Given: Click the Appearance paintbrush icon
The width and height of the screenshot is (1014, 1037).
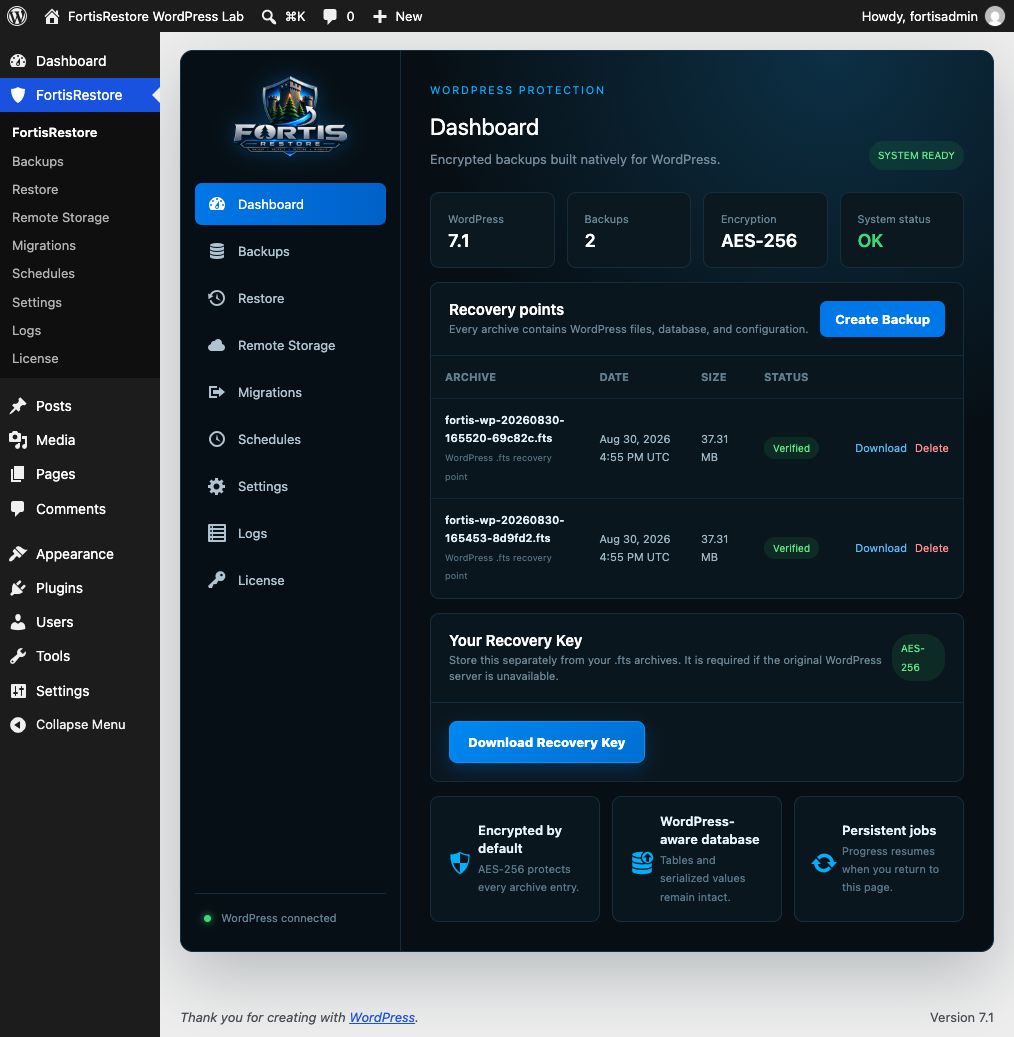Looking at the screenshot, I should (x=18, y=554).
